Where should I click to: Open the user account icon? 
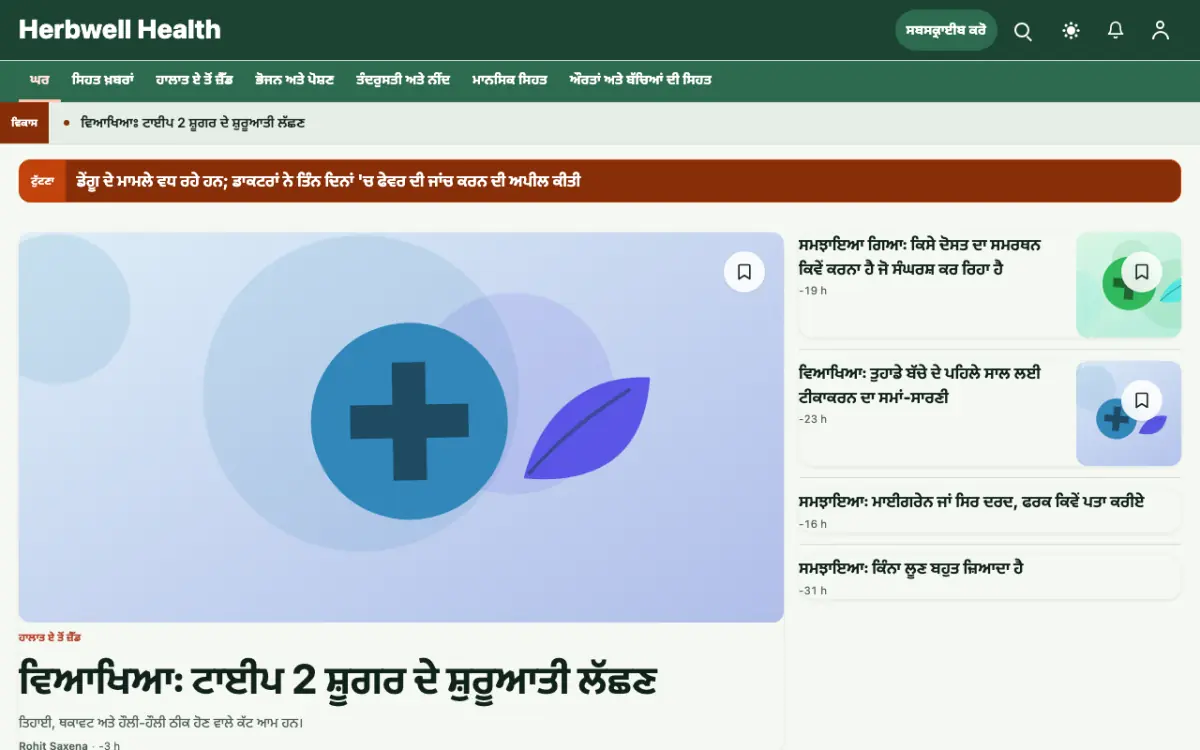(x=1160, y=31)
